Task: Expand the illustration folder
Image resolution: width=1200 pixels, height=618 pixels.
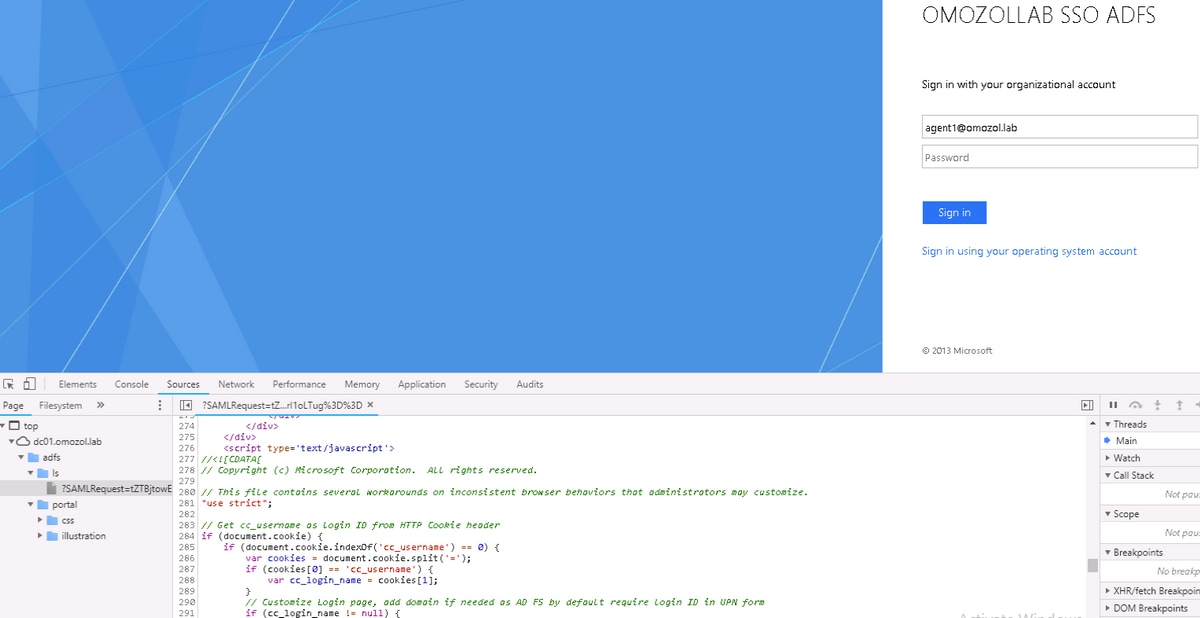Action: coord(39,536)
